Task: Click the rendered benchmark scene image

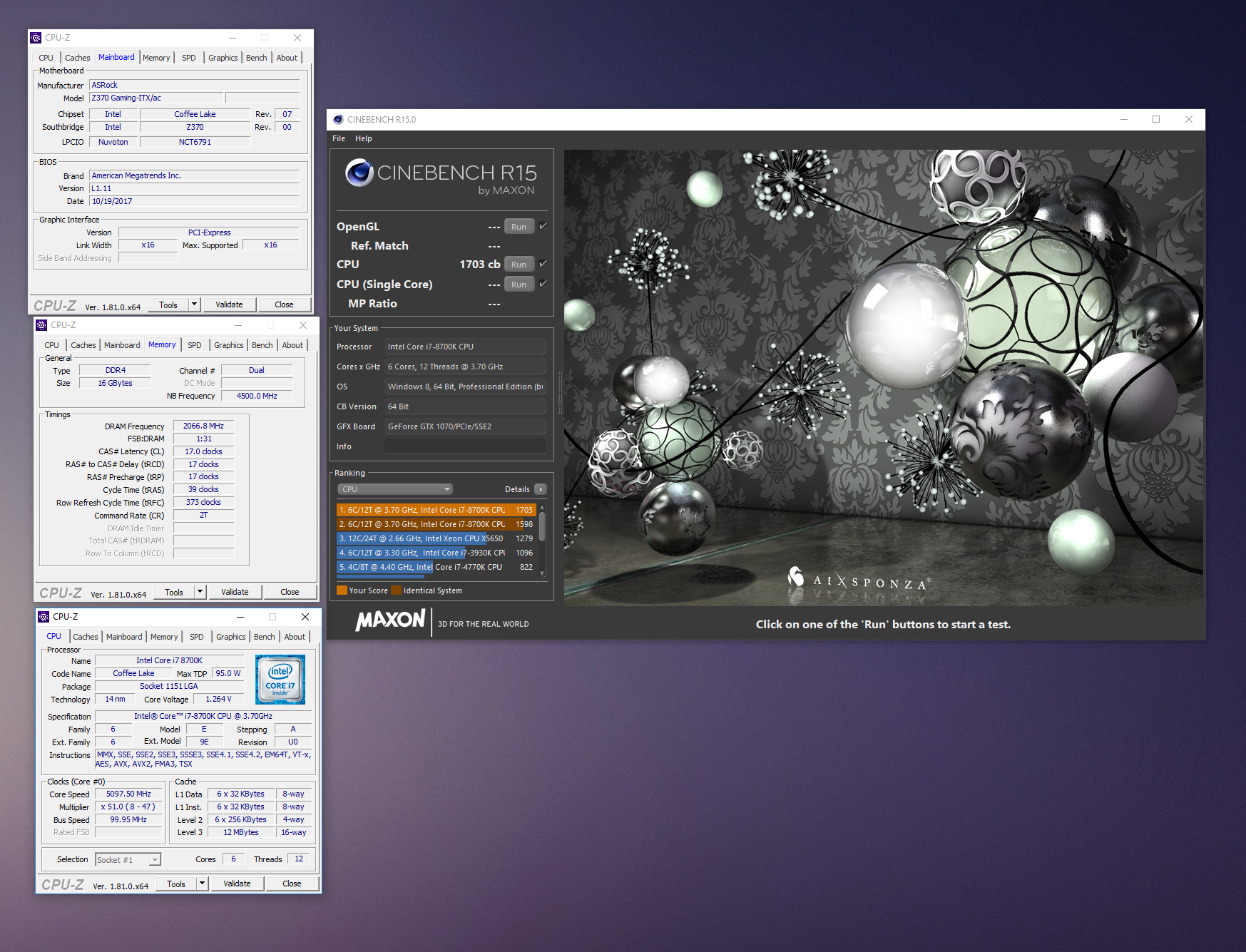Action: (883, 377)
